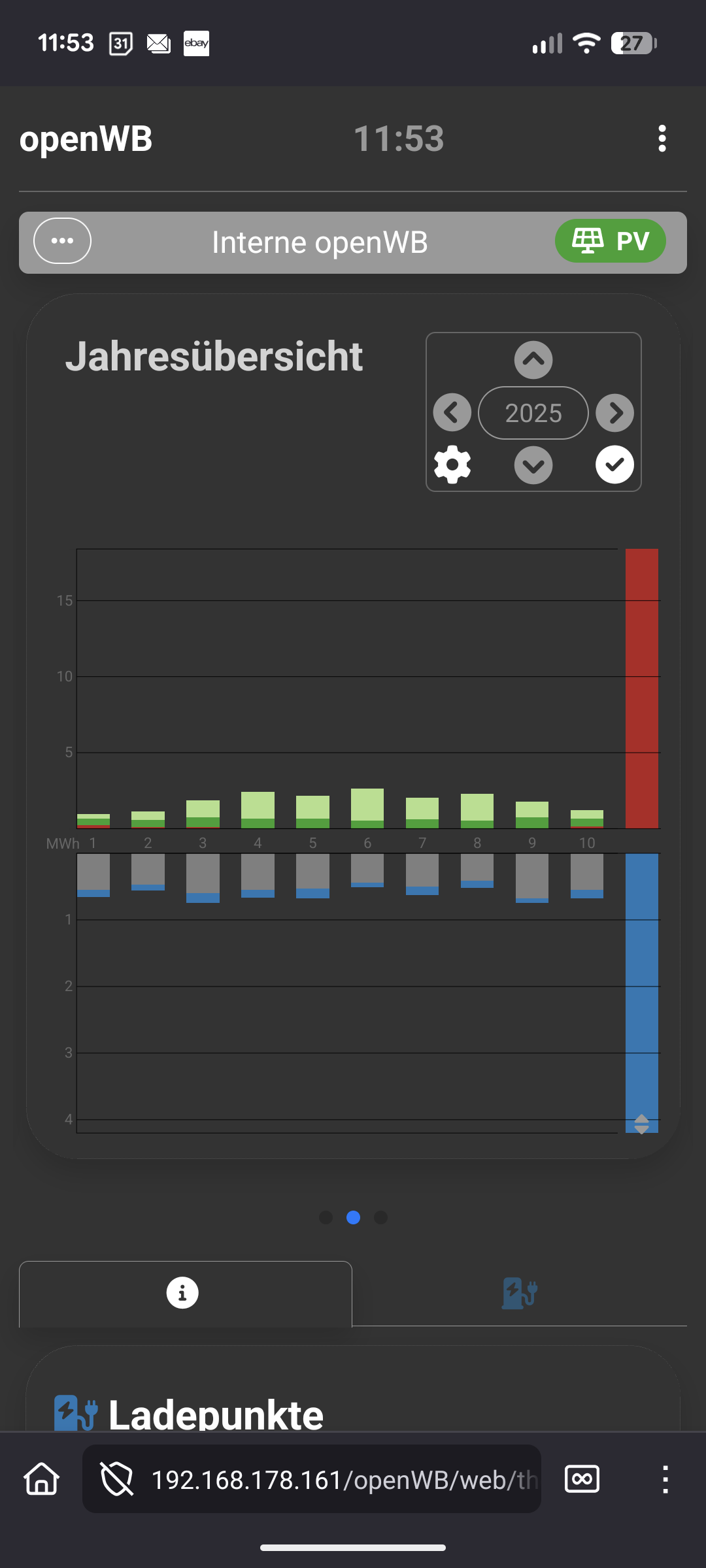Select the info tab
706x1568 pixels.
[x=182, y=1293]
